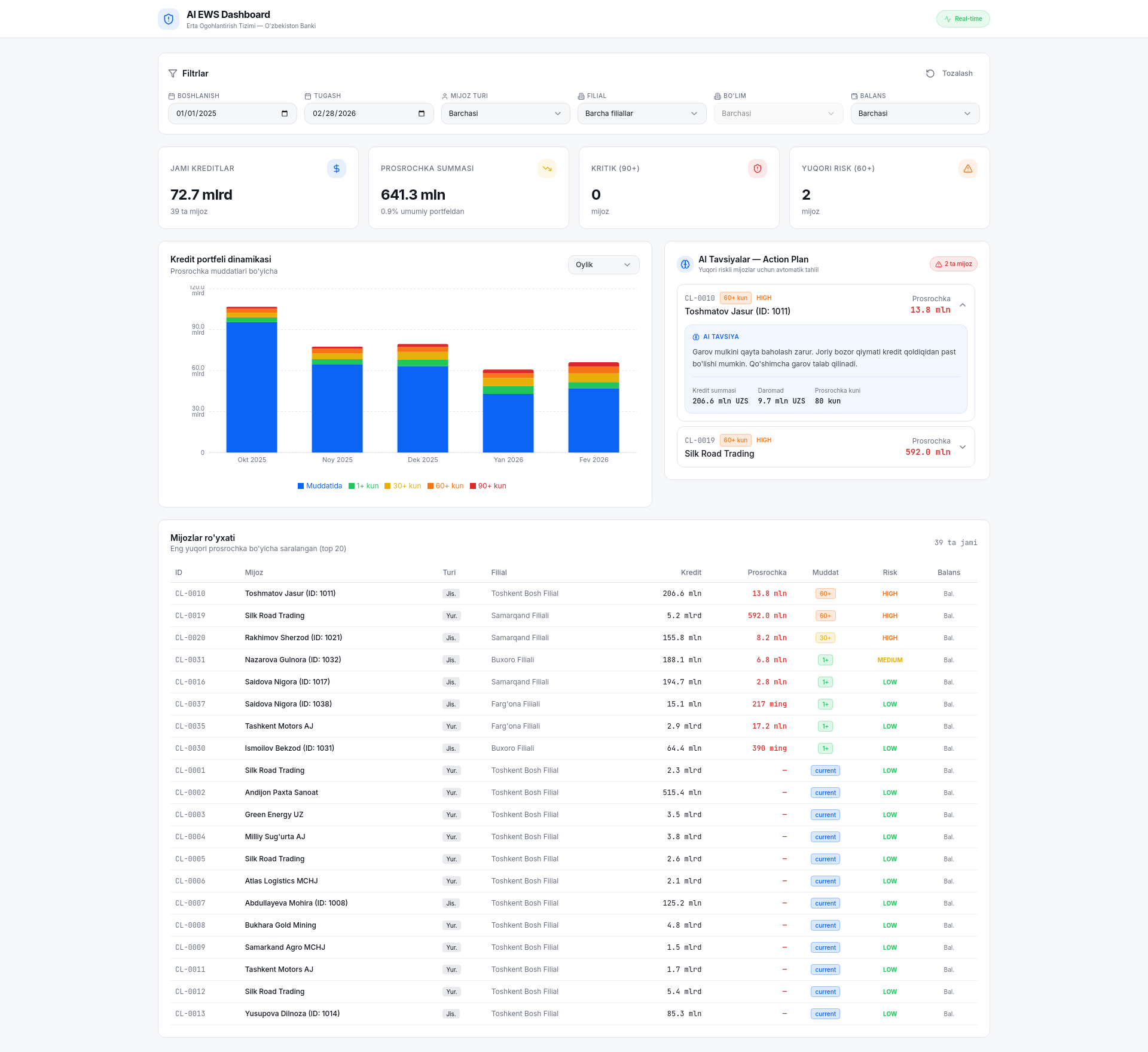Expand the Silk Road Trading CL-0019 recommendation

[826, 447]
